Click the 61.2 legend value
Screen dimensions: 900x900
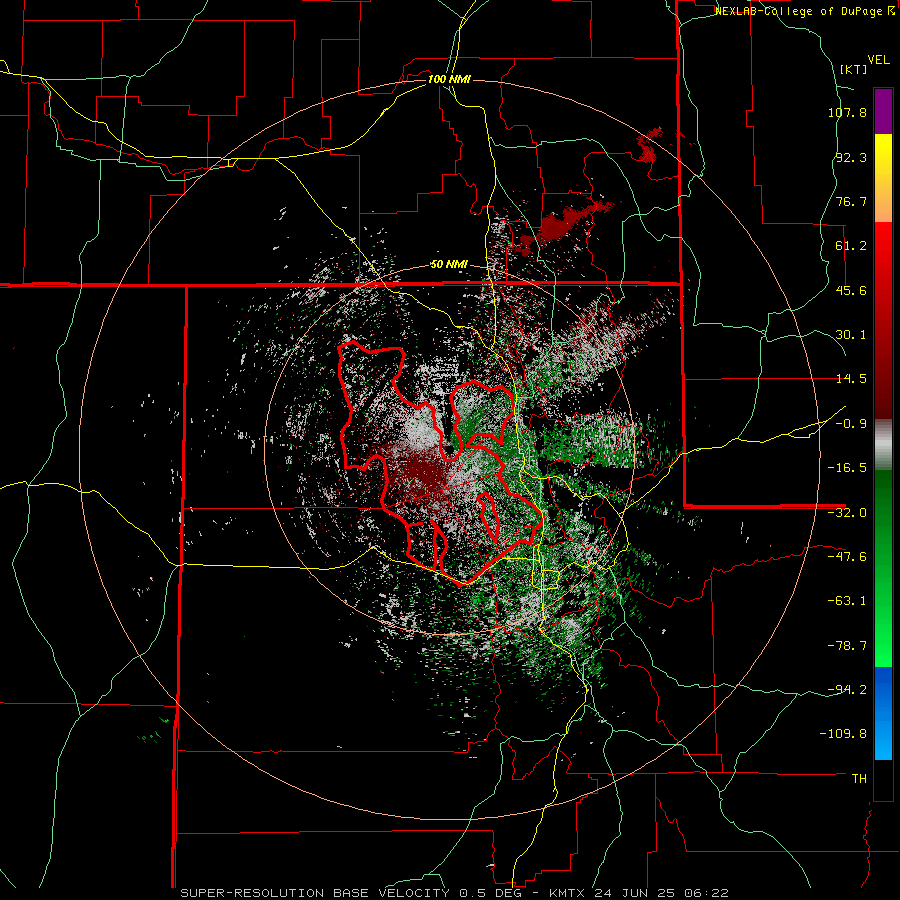851,246
